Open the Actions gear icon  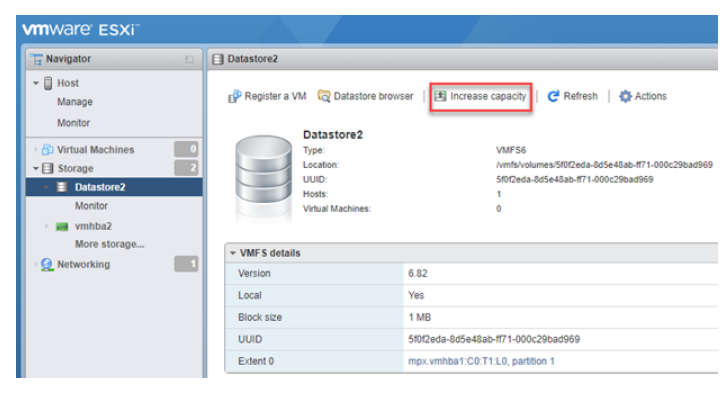625,96
